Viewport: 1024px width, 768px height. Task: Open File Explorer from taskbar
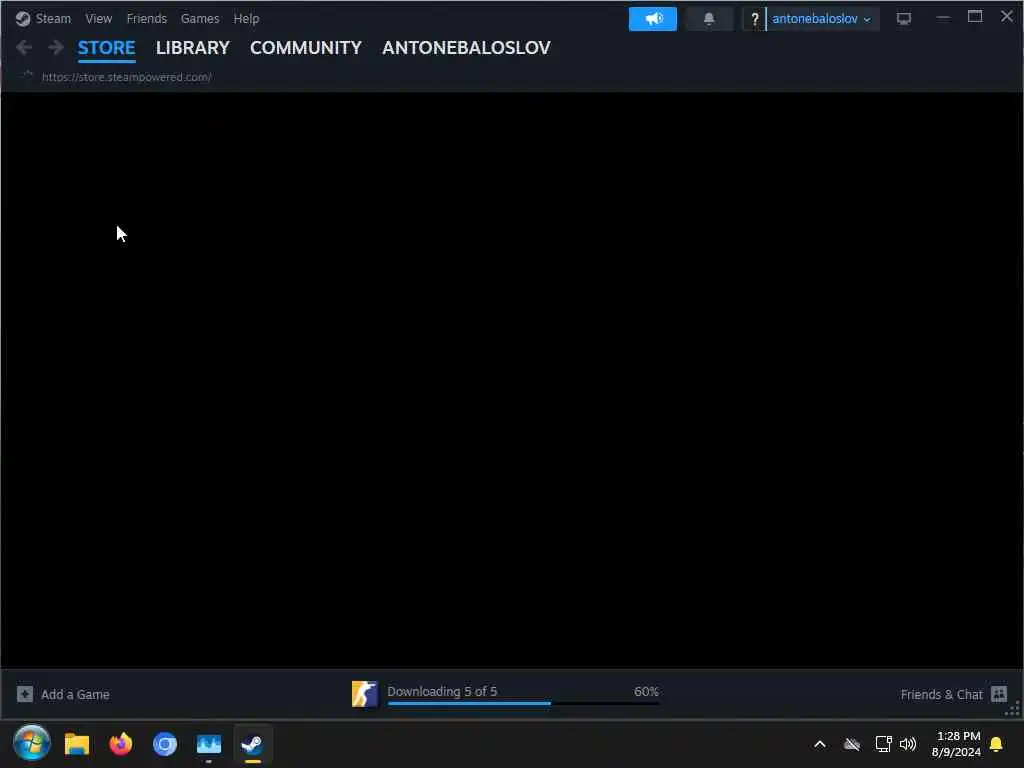(77, 743)
